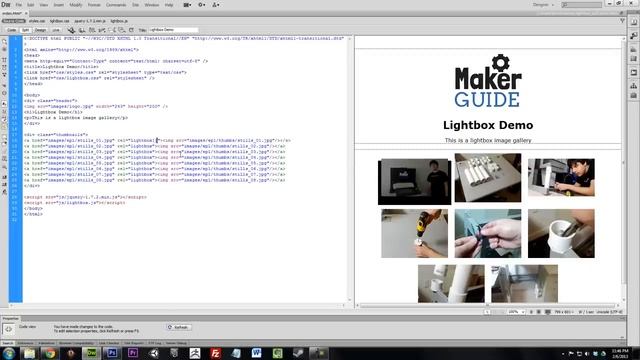Toggle Live view
This screenshot has height=360, width=640.
click(x=56, y=30)
